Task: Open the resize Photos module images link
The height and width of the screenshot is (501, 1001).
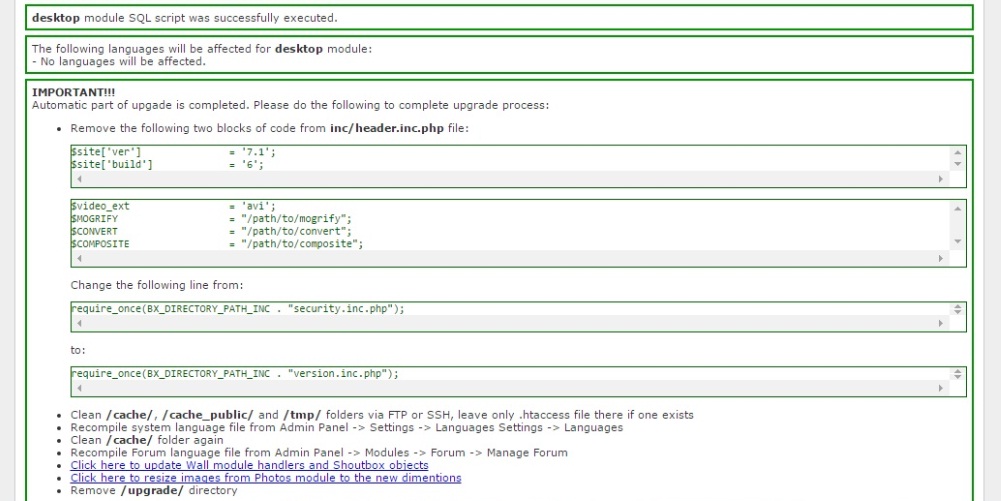Action: (265, 478)
